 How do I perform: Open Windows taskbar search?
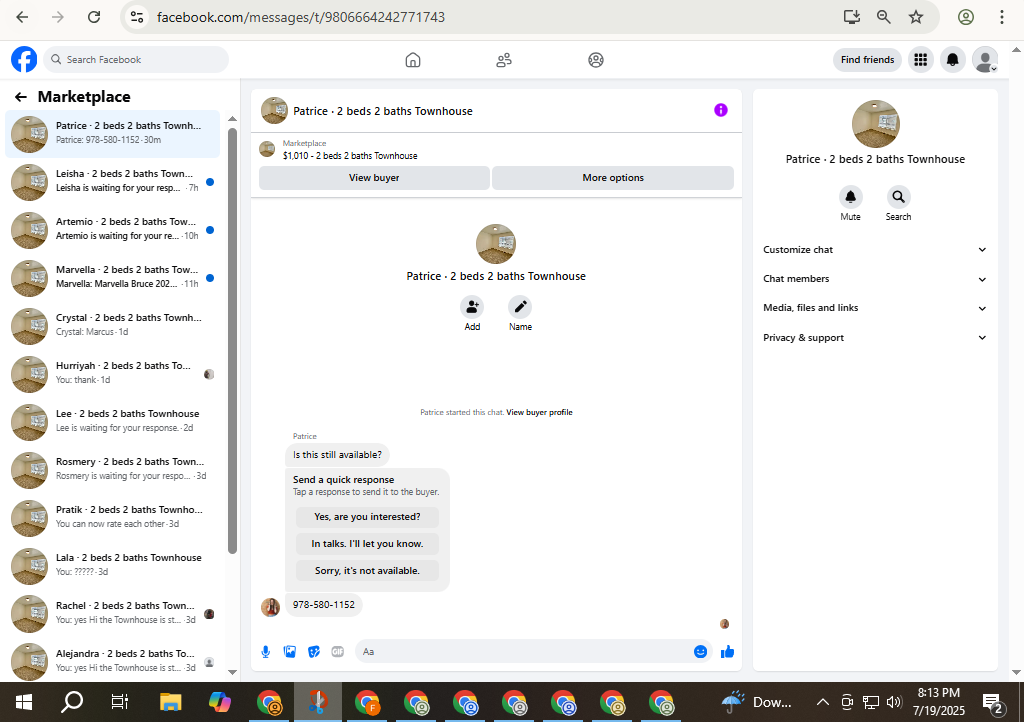[72, 702]
